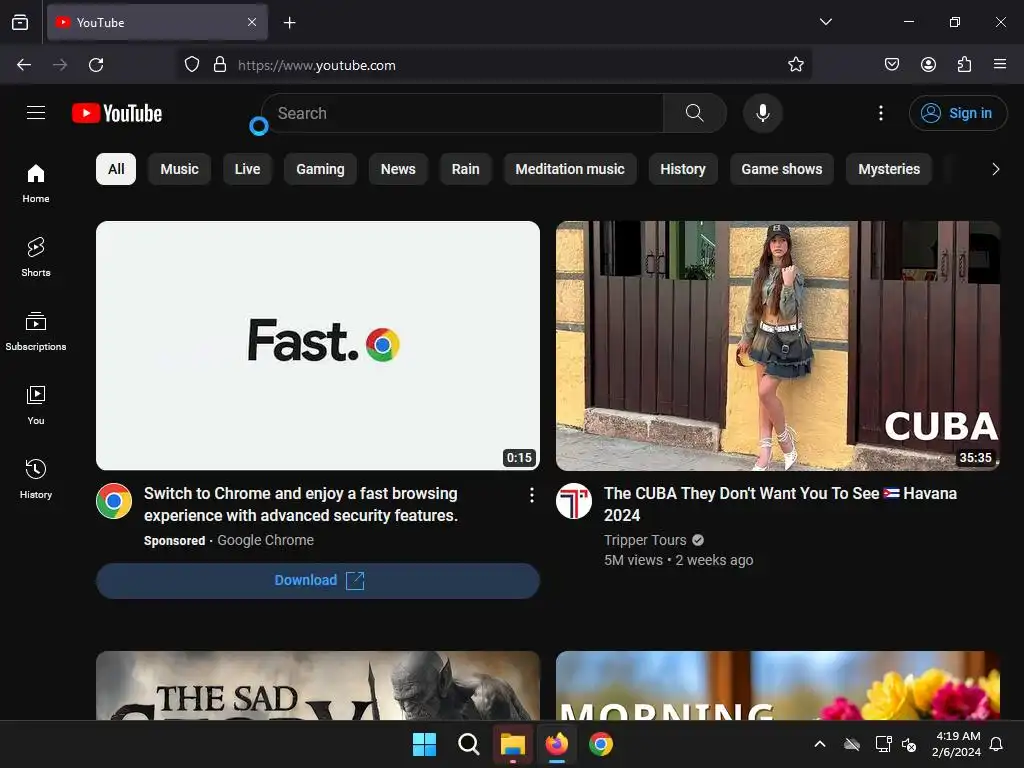Click the YouTube logo
This screenshot has width=1024, height=768.
(117, 113)
